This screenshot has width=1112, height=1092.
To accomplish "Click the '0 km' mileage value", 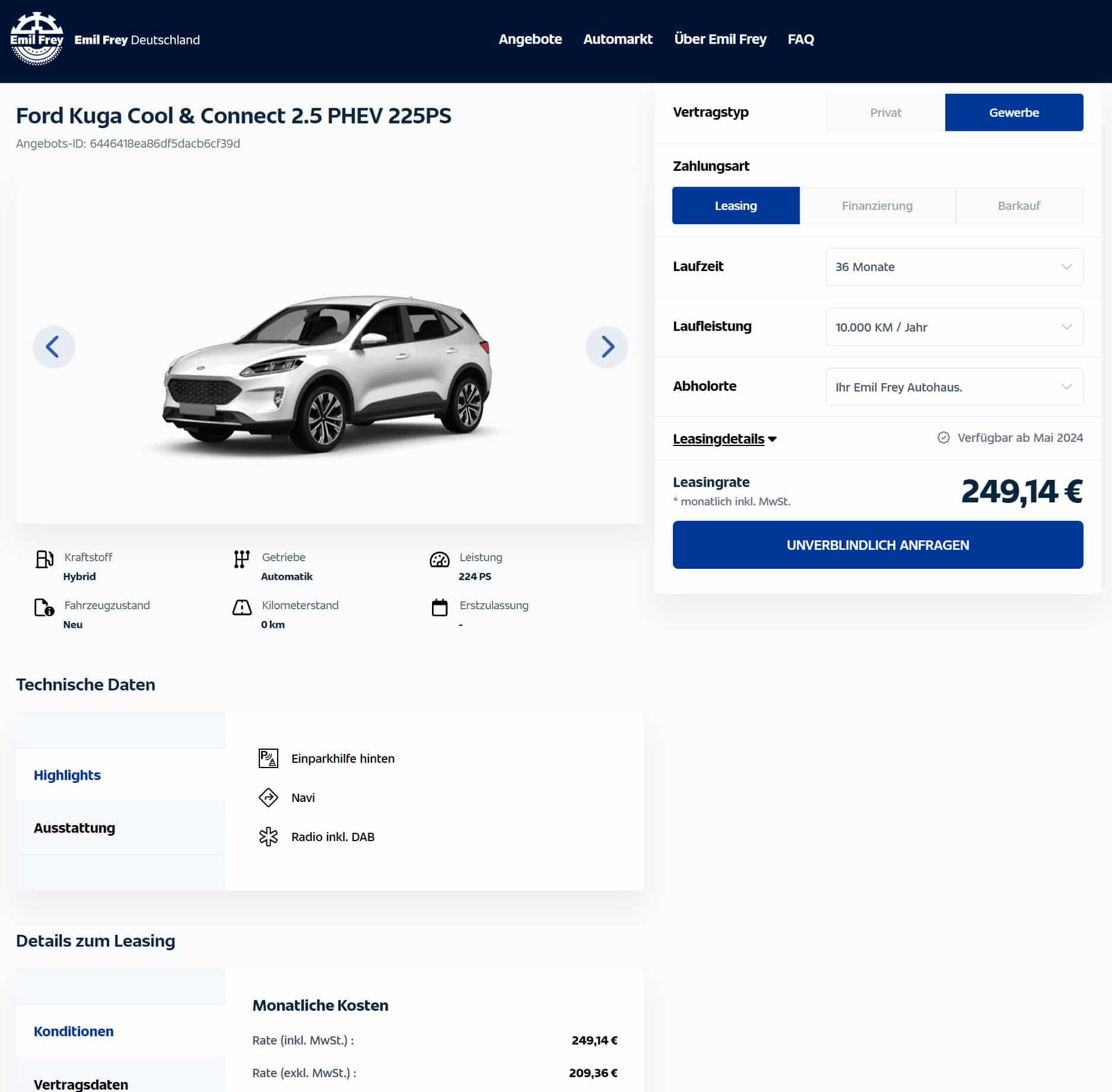I will [273, 625].
